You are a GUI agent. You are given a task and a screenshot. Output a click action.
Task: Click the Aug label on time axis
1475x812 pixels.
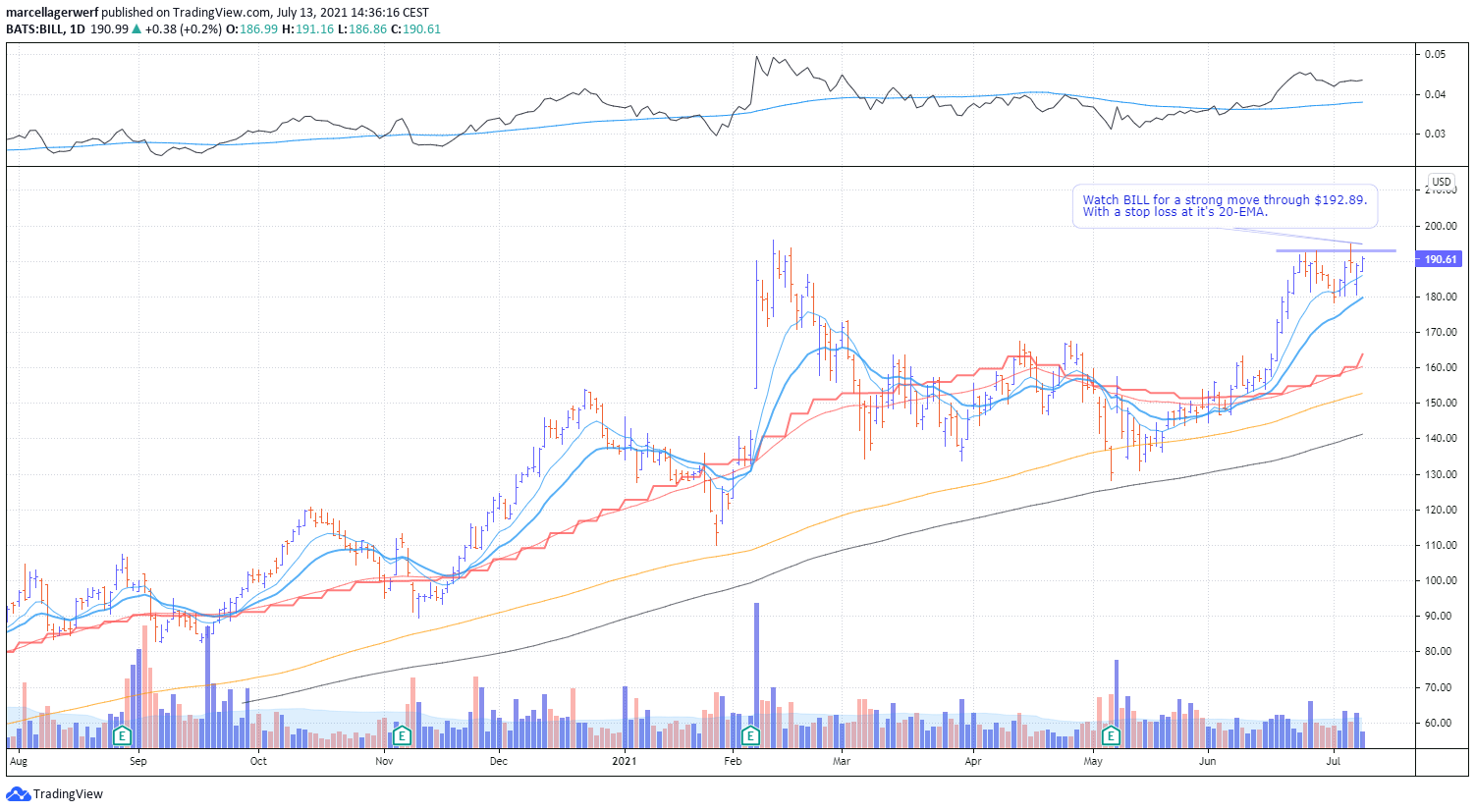(x=18, y=761)
